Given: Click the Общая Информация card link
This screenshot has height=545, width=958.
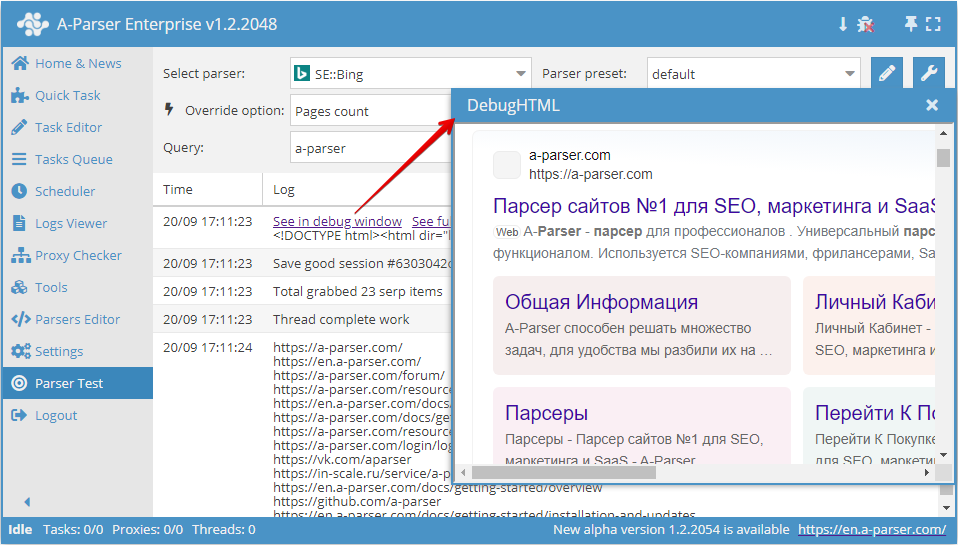Looking at the screenshot, I should pos(601,302).
